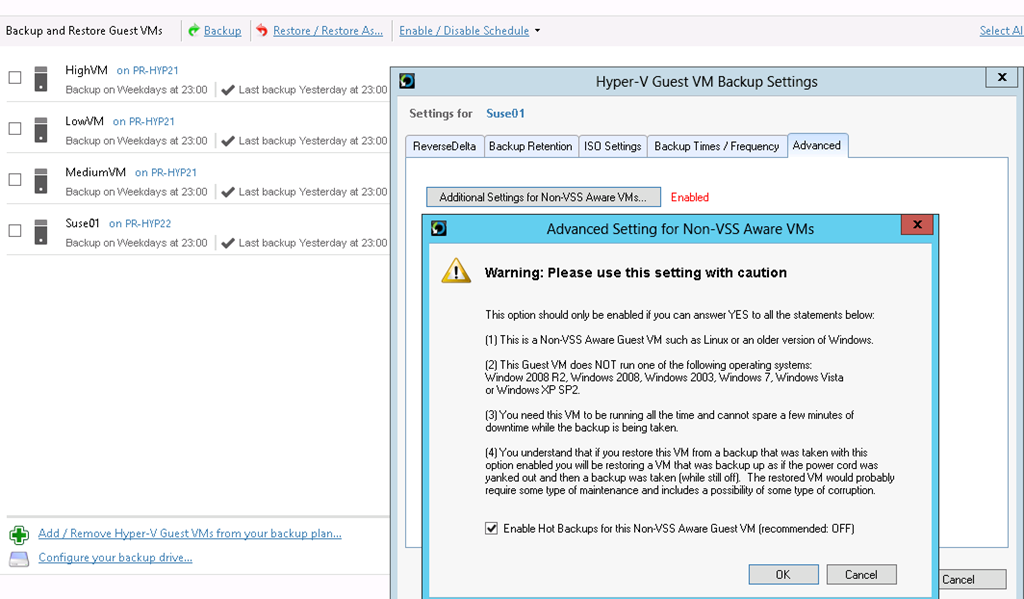Click the backup drive icon
The image size is (1024, 599).
point(19,559)
